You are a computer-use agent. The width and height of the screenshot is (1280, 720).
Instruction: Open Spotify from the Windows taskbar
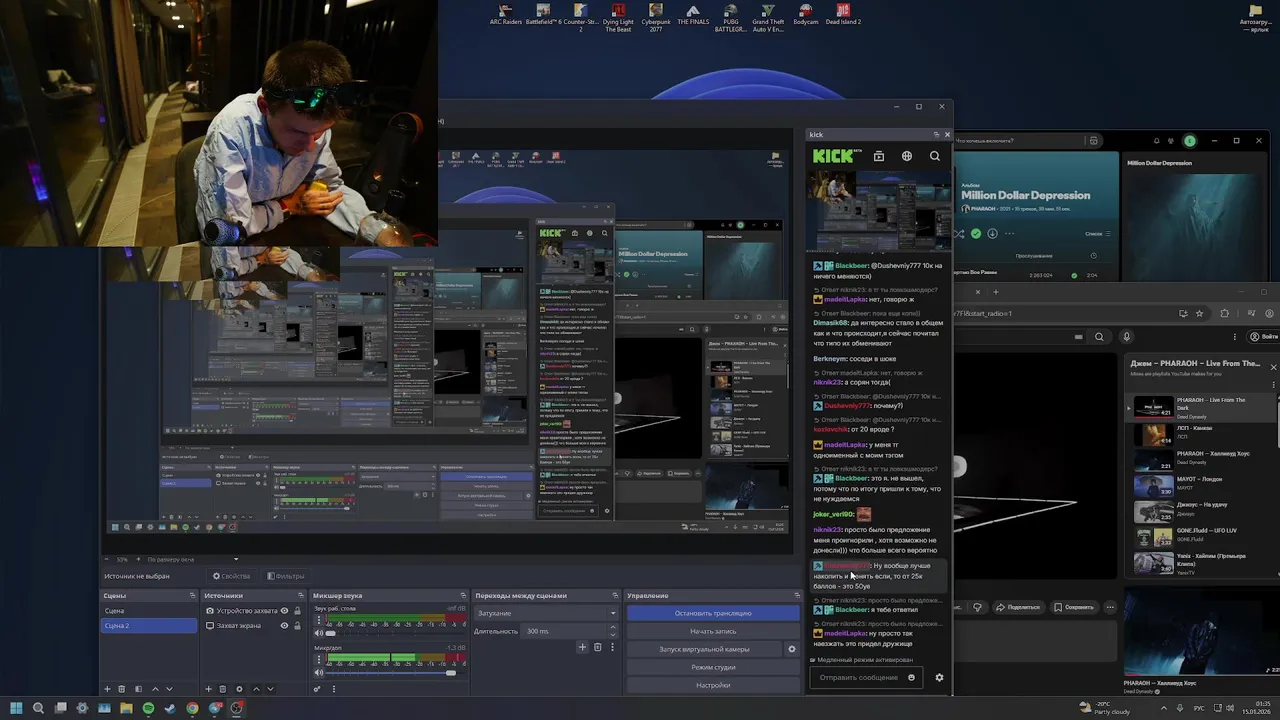(148, 708)
